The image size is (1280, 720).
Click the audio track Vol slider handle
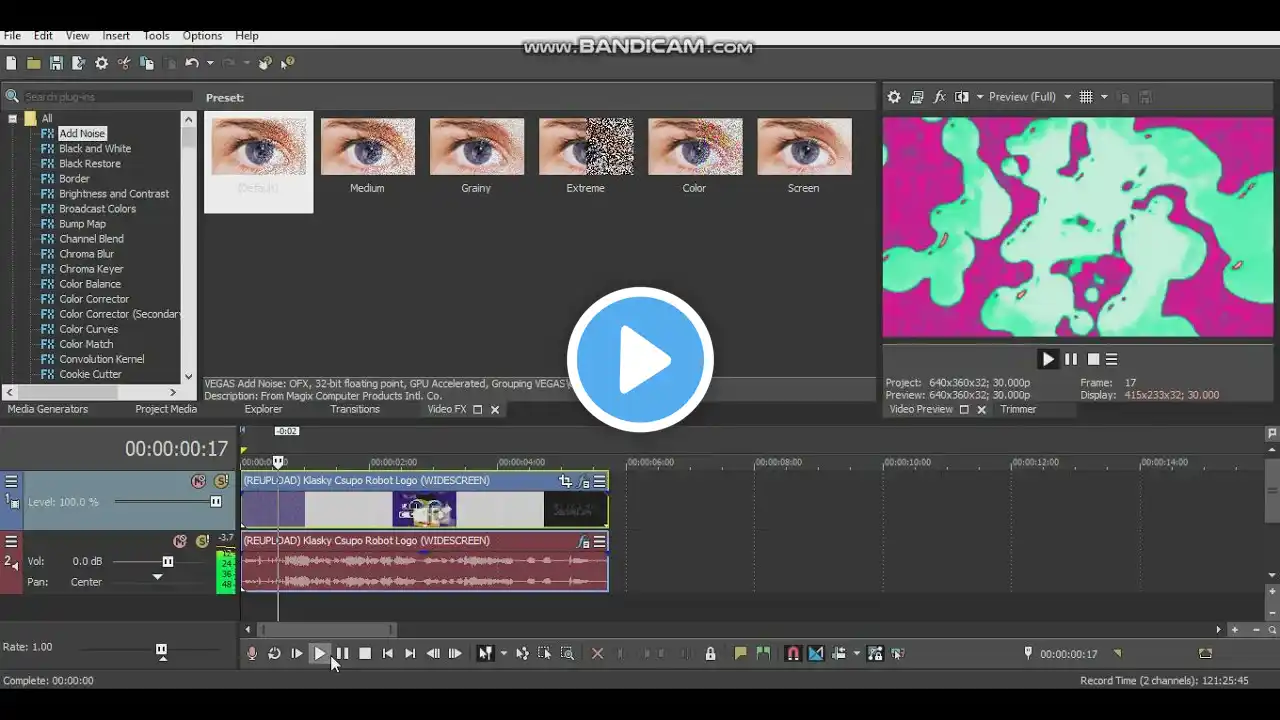click(x=168, y=562)
